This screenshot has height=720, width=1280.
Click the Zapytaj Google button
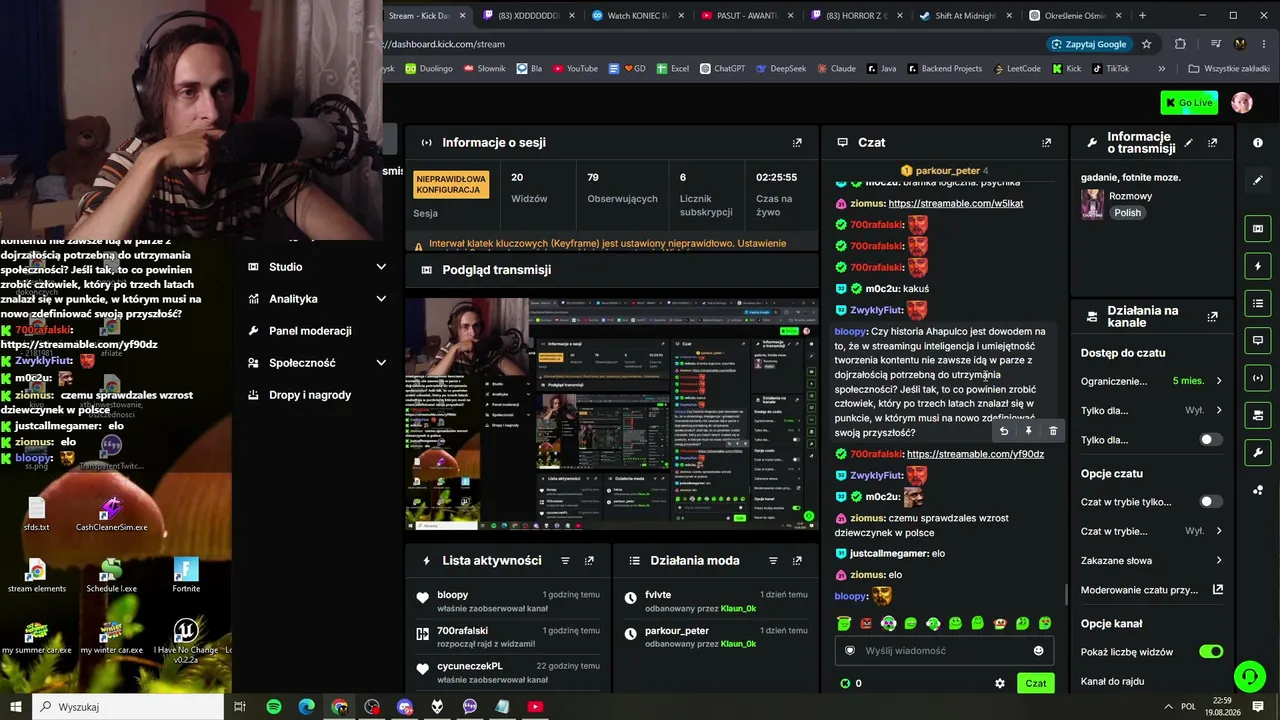coord(1089,44)
